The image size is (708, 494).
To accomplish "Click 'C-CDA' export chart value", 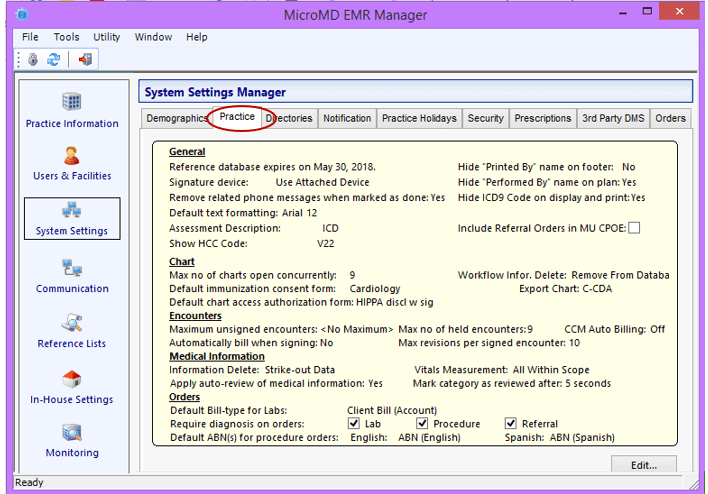I will pyautogui.click(x=597, y=289).
